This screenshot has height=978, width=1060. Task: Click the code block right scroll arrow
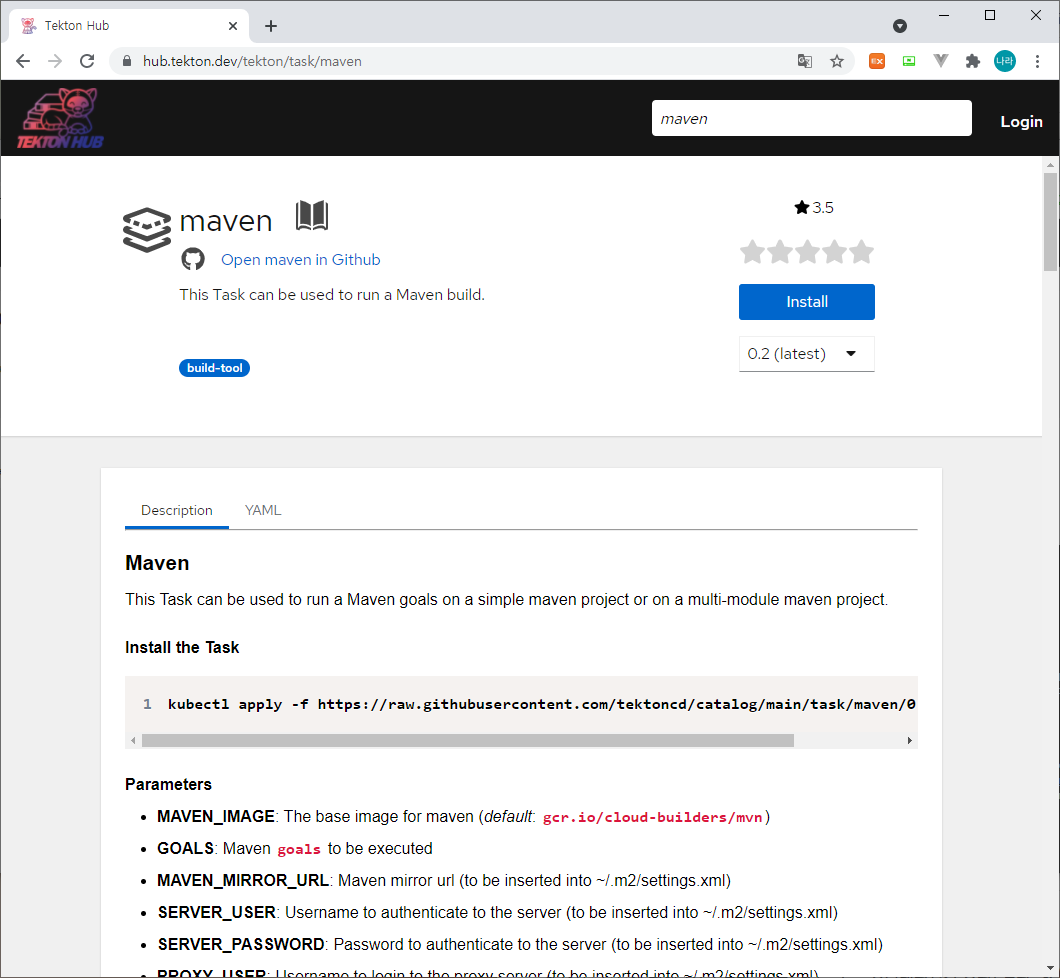pyautogui.click(x=909, y=741)
